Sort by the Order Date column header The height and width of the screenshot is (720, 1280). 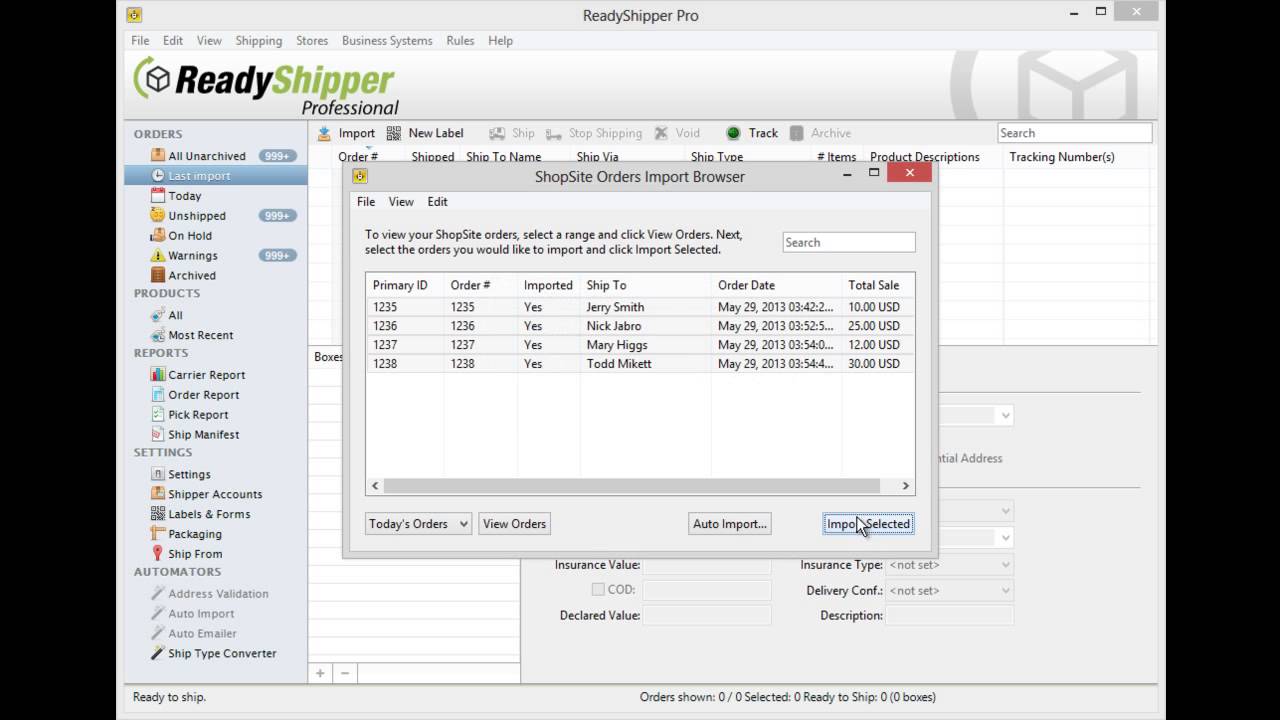coord(776,285)
